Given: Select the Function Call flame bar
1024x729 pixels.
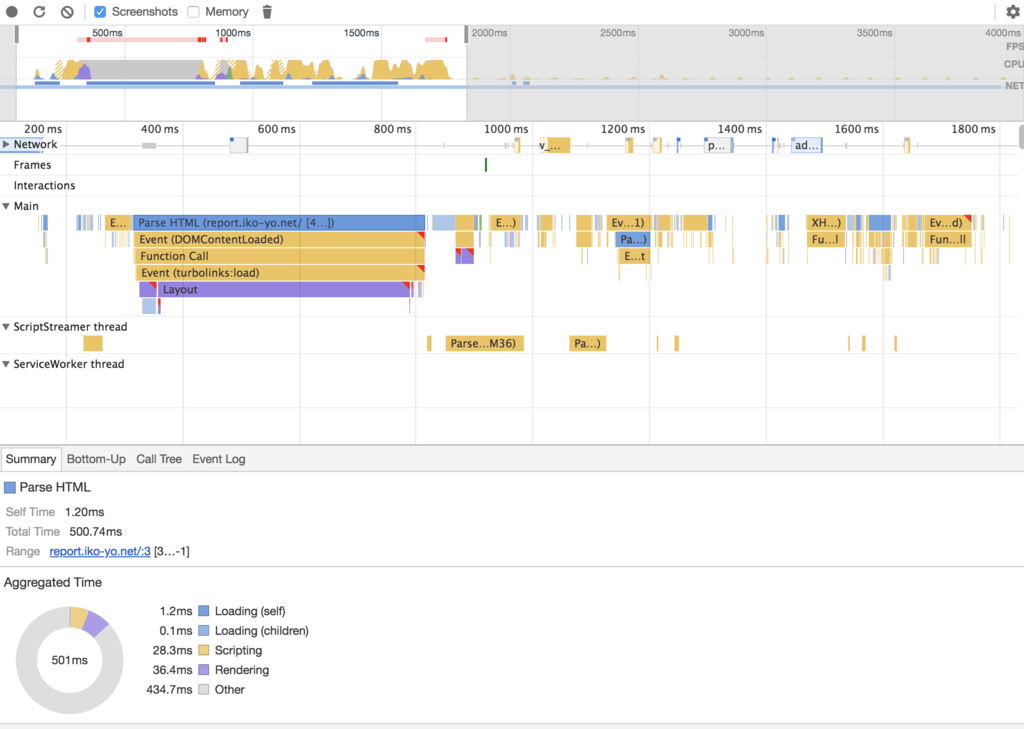Looking at the screenshot, I should 280,256.
